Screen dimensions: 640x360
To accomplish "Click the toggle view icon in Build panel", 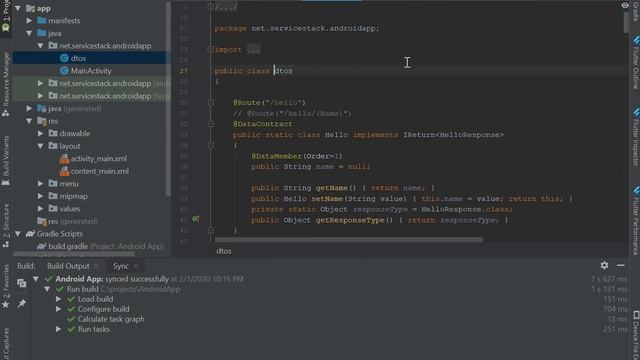I will point(22,283).
